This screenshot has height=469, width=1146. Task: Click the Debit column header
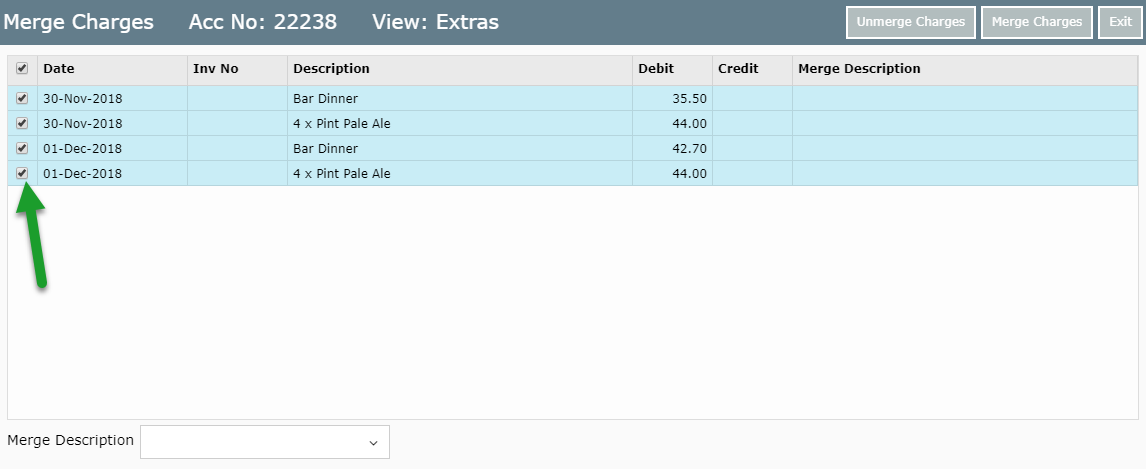[x=656, y=69]
